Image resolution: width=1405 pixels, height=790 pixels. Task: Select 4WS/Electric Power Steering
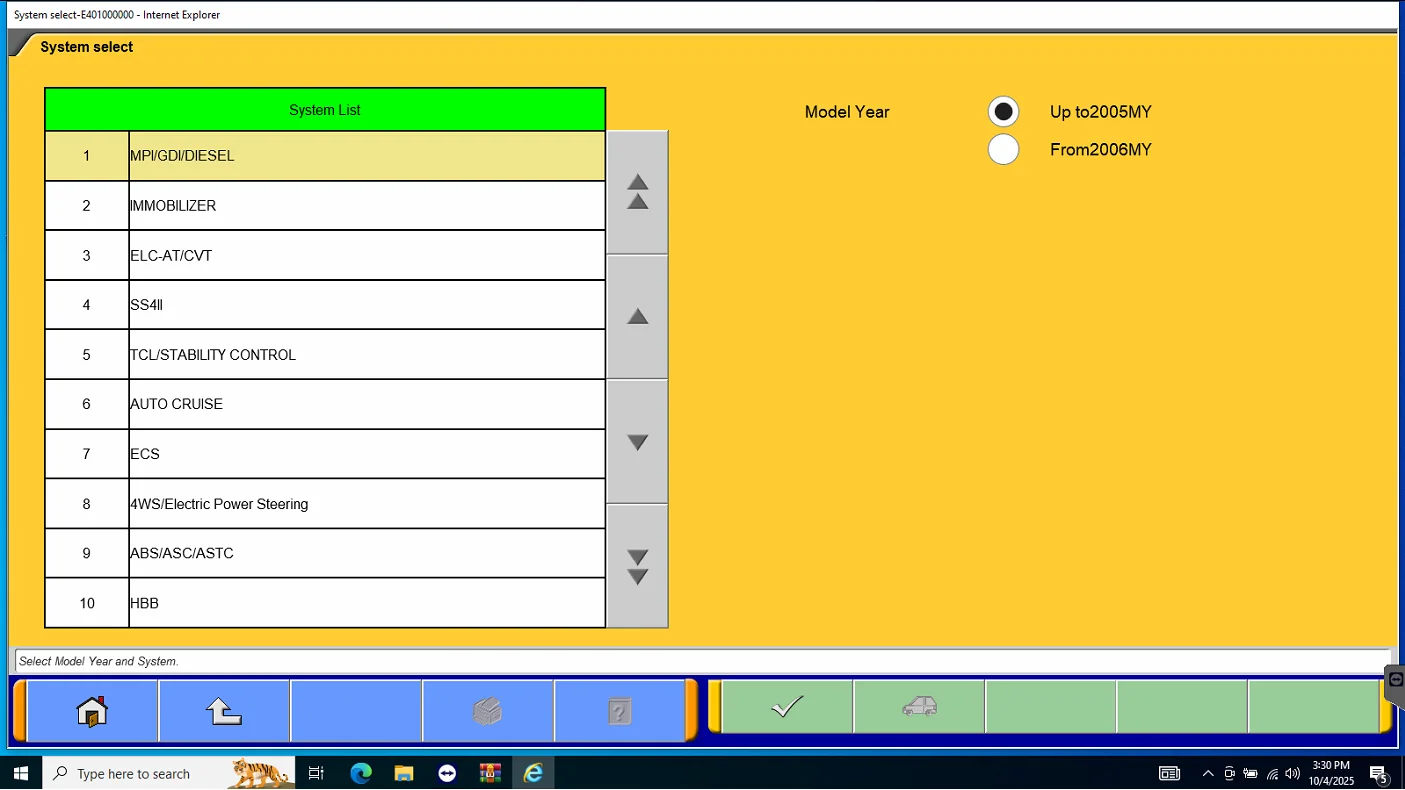(x=325, y=504)
